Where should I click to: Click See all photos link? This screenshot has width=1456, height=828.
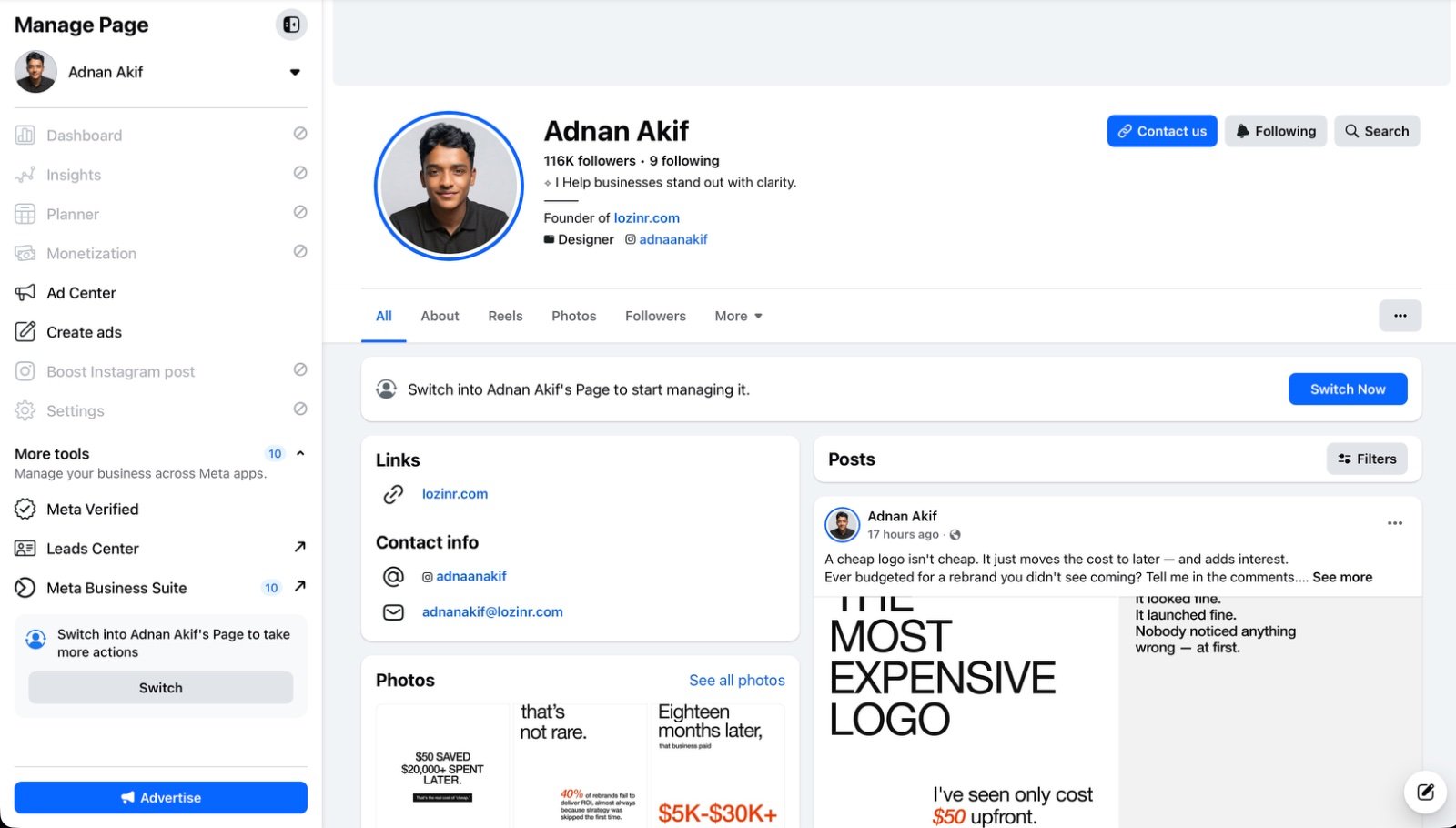(x=737, y=681)
